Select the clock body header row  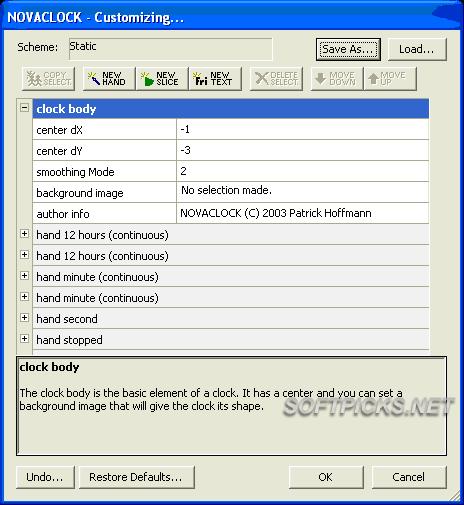pos(231,109)
